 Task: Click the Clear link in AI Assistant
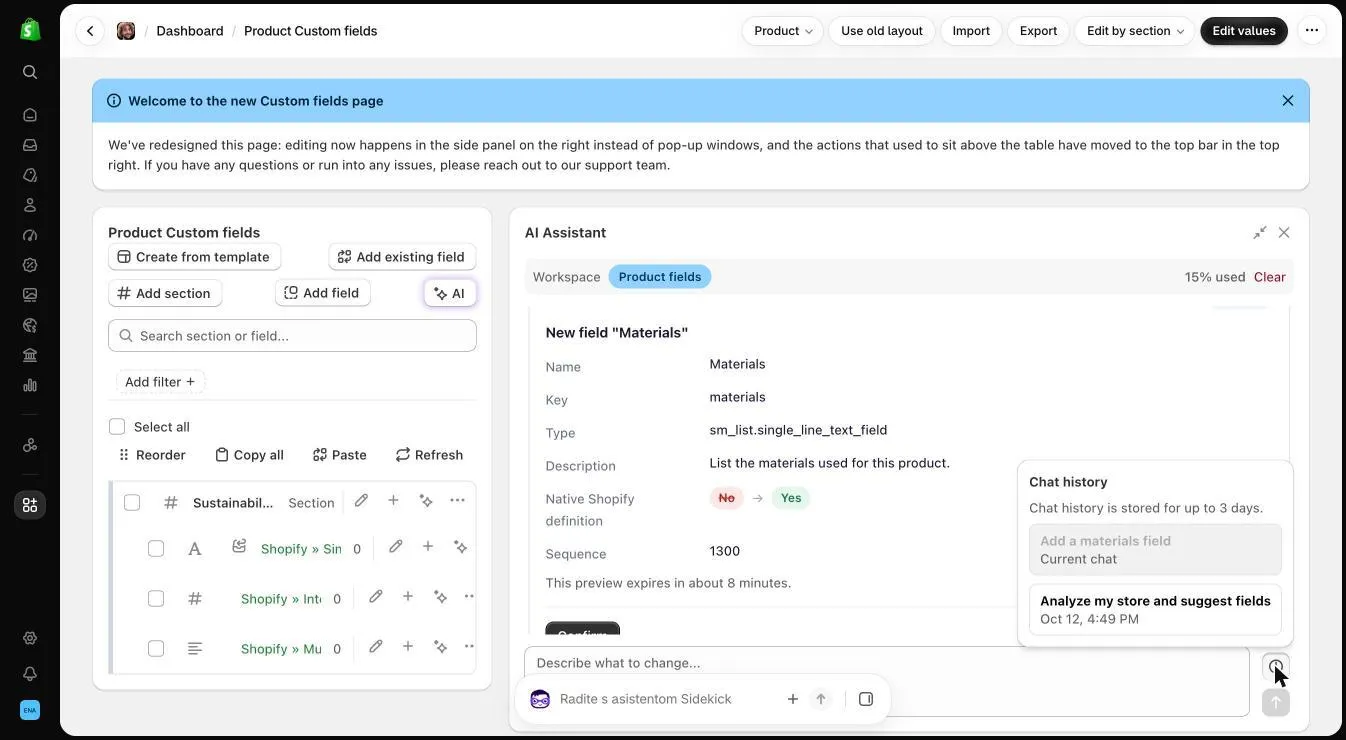[1270, 277]
